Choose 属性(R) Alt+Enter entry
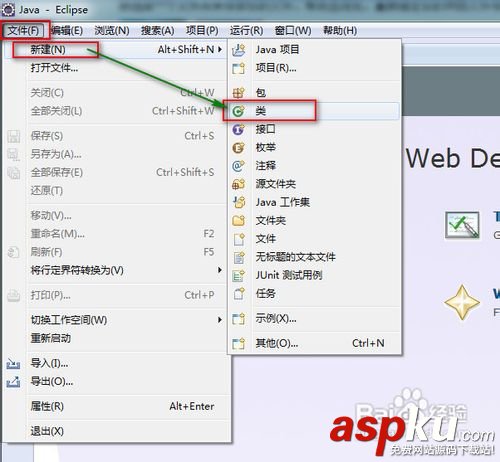This screenshot has width=500, height=462. tap(116, 407)
